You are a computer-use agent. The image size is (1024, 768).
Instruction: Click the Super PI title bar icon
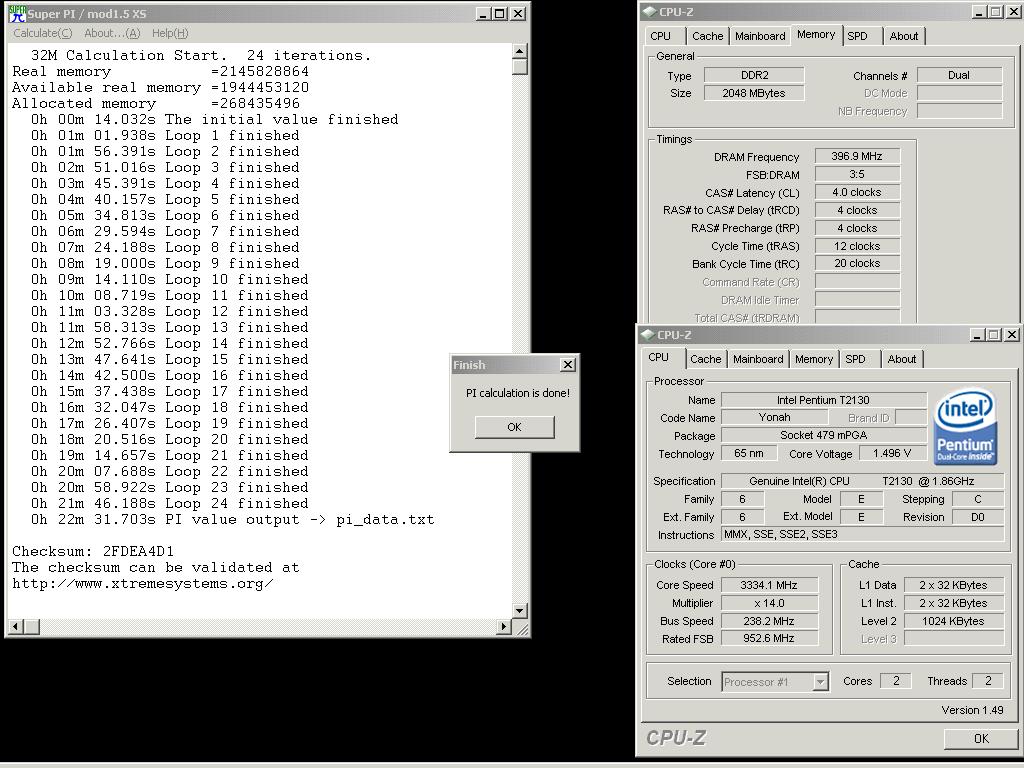pos(17,13)
